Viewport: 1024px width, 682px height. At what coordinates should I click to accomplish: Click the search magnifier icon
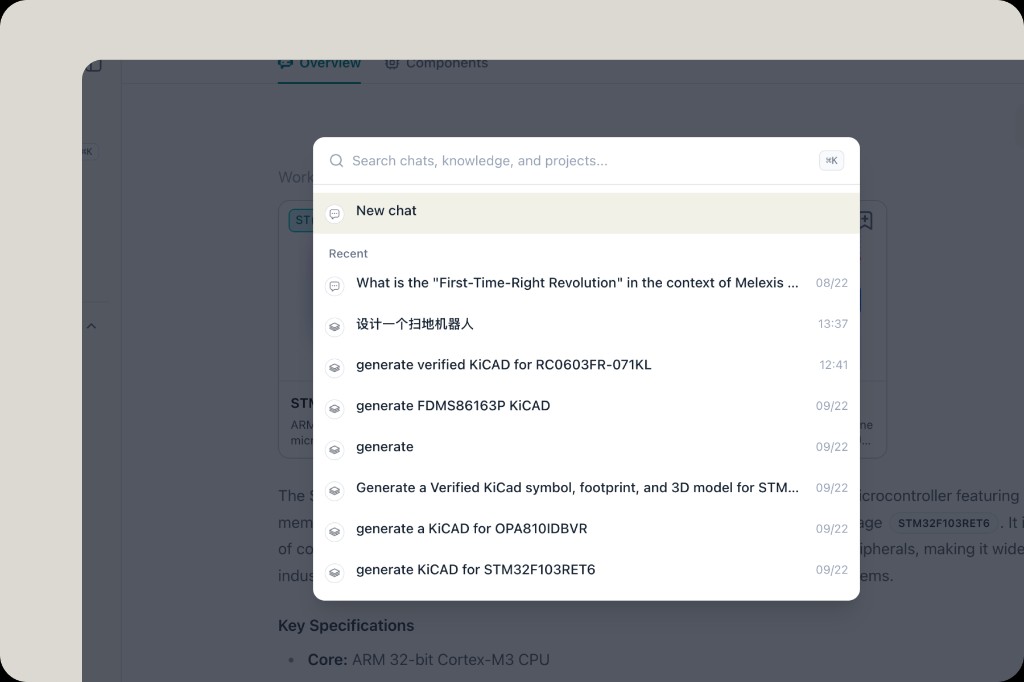coord(336,161)
